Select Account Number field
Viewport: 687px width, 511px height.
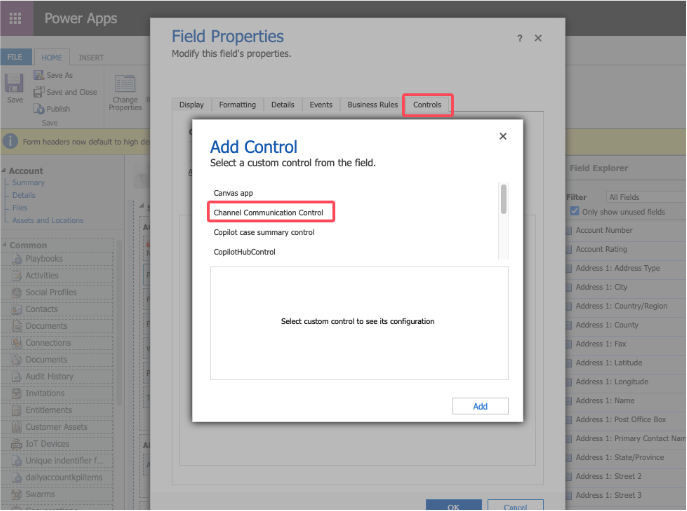[604, 231]
